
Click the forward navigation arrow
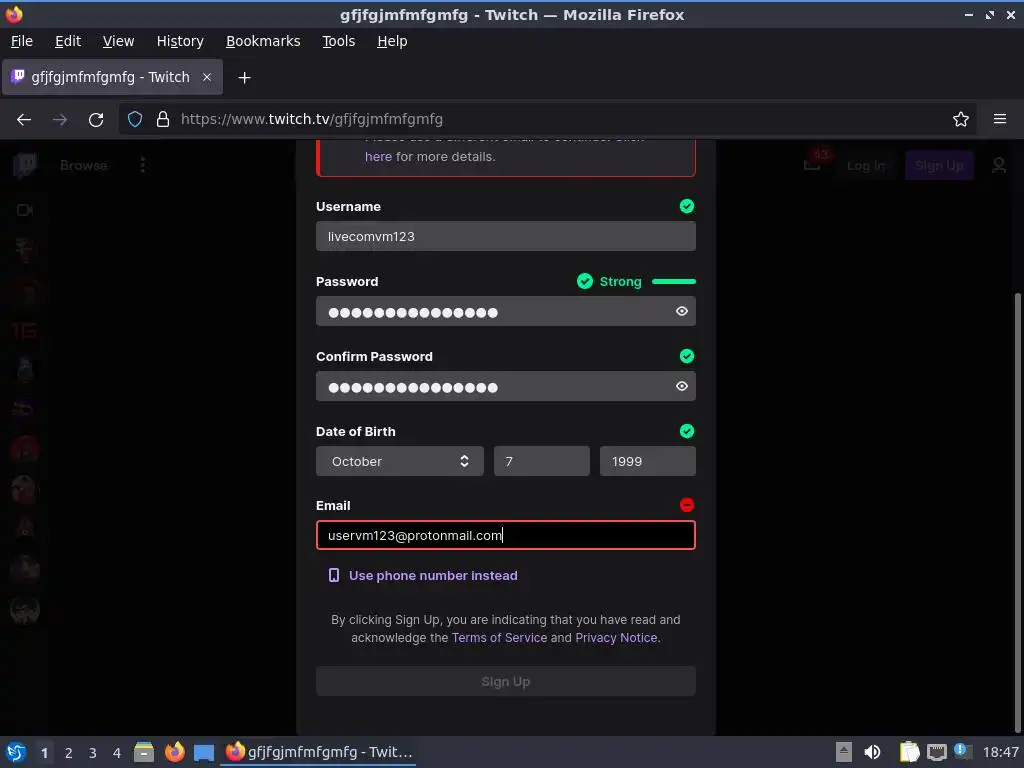(60, 120)
